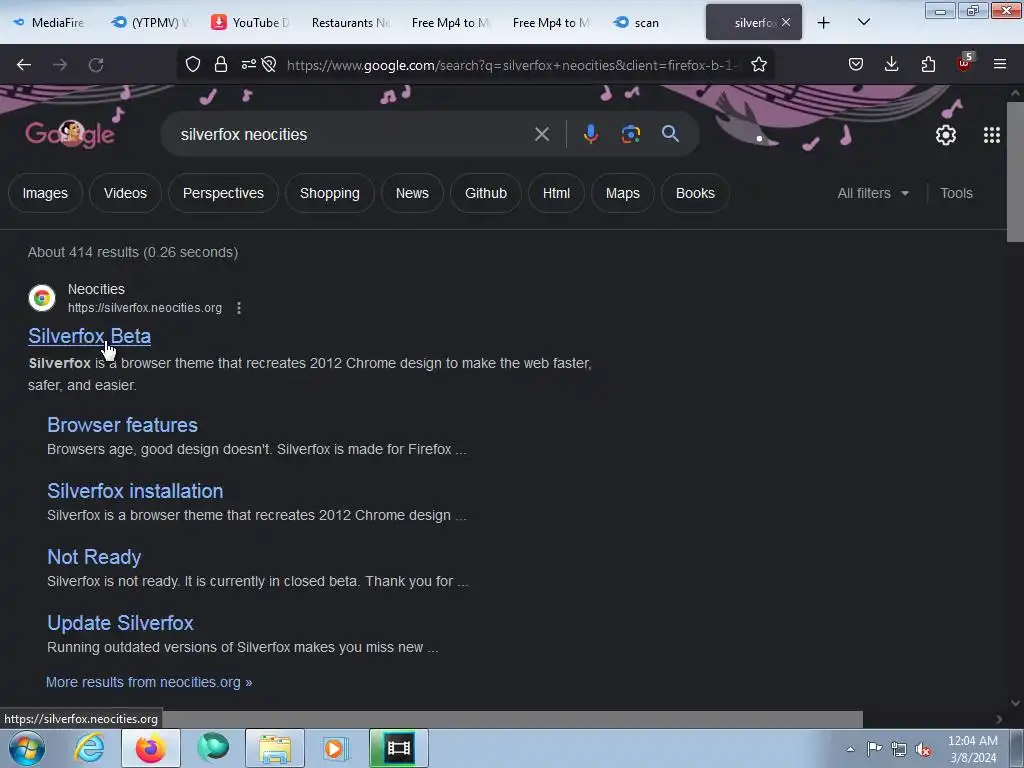Start voice search with the microphone

tap(590, 134)
